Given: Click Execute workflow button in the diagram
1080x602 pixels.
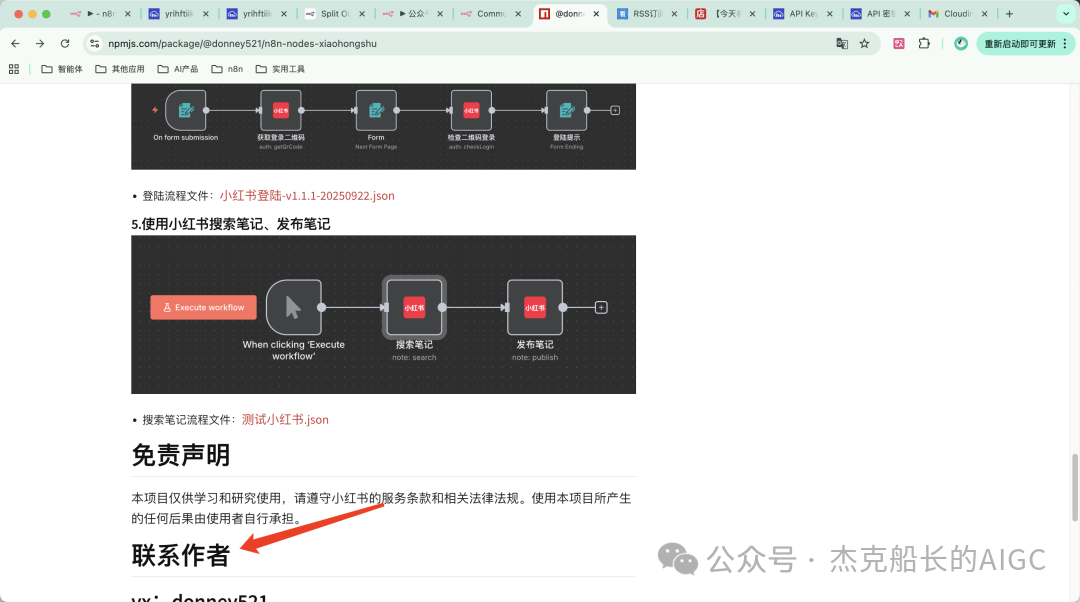Looking at the screenshot, I should pos(203,307).
